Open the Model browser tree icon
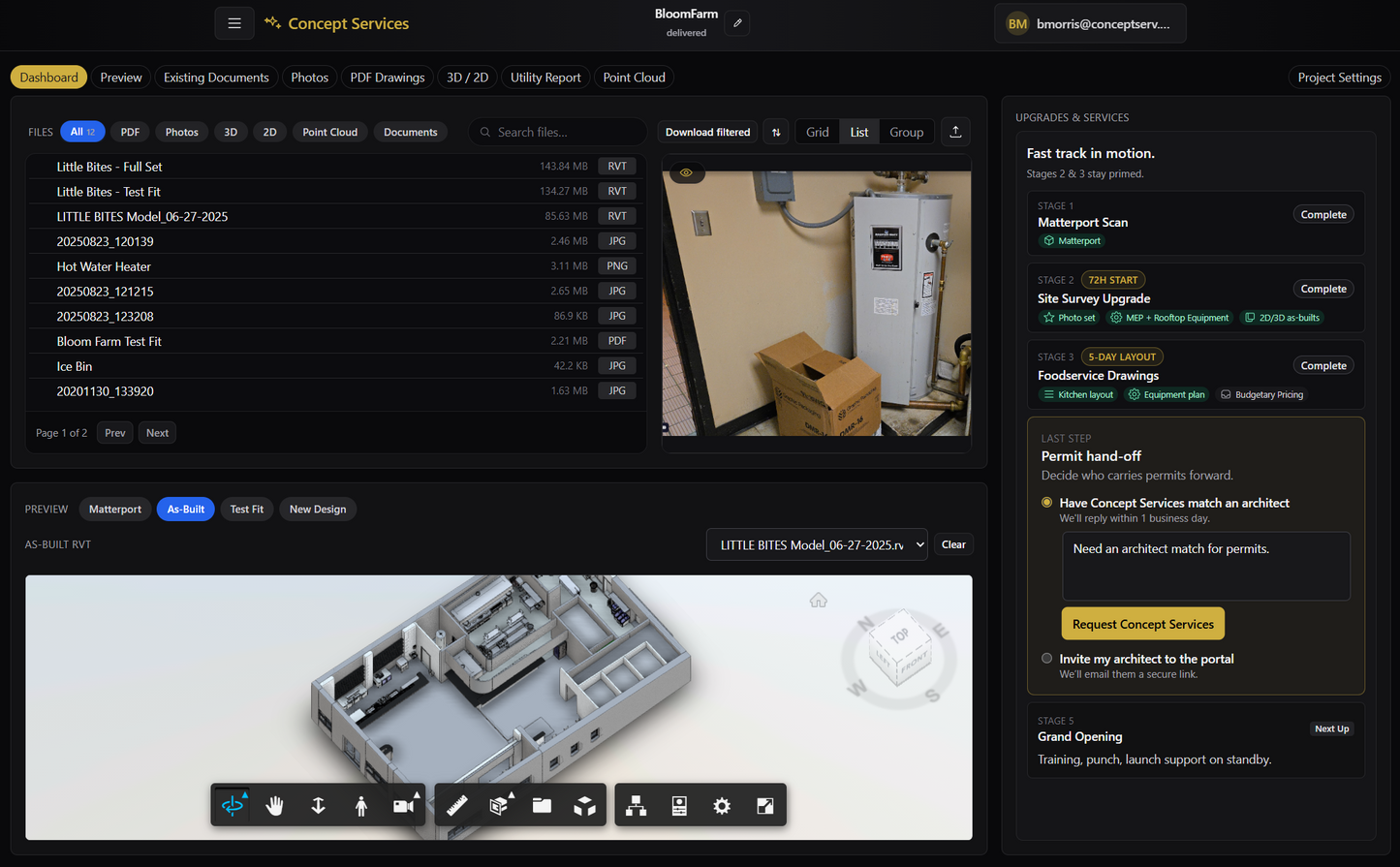The width and height of the screenshot is (1400, 867). pyautogui.click(x=637, y=806)
